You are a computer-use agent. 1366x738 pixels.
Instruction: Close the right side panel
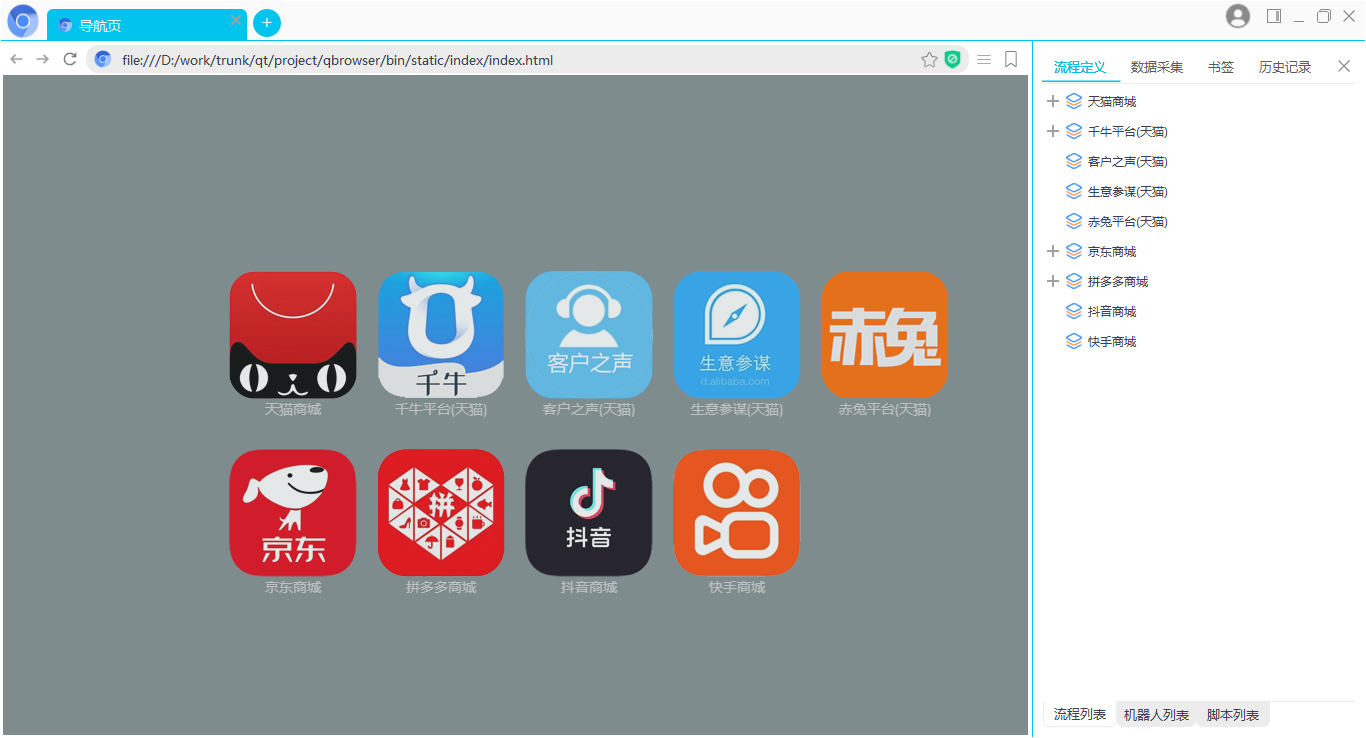coord(1344,66)
